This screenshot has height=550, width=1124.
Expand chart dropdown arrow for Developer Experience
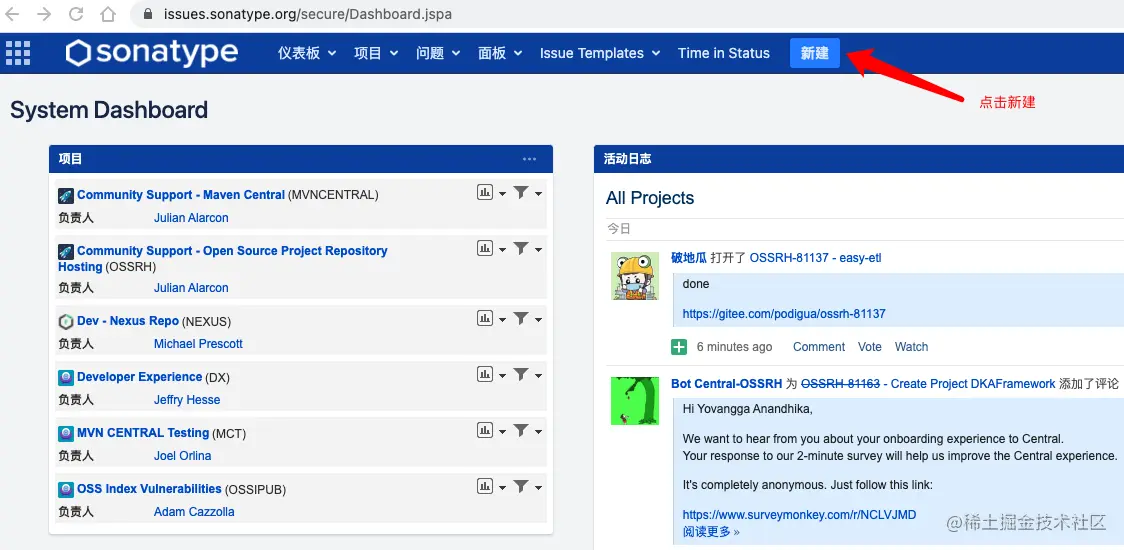(502, 375)
